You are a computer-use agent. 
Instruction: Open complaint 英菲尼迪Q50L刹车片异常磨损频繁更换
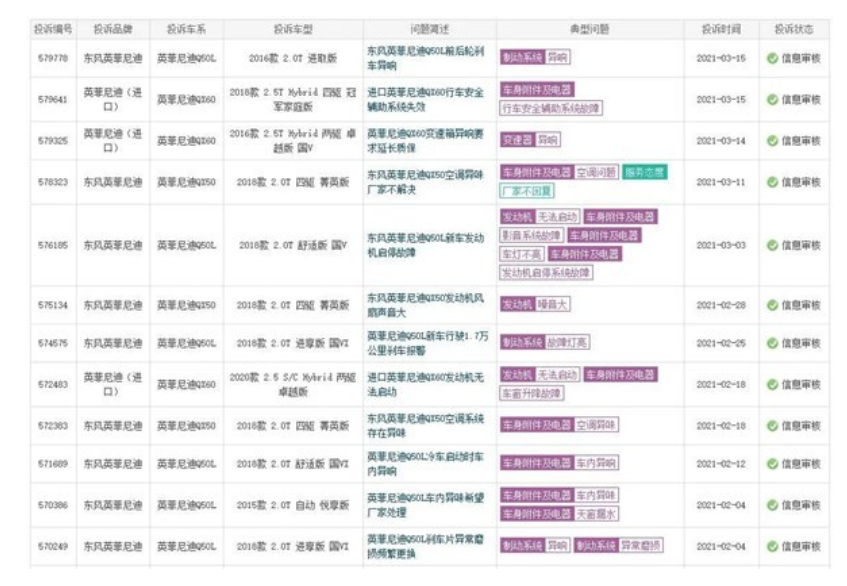pyautogui.click(x=426, y=547)
